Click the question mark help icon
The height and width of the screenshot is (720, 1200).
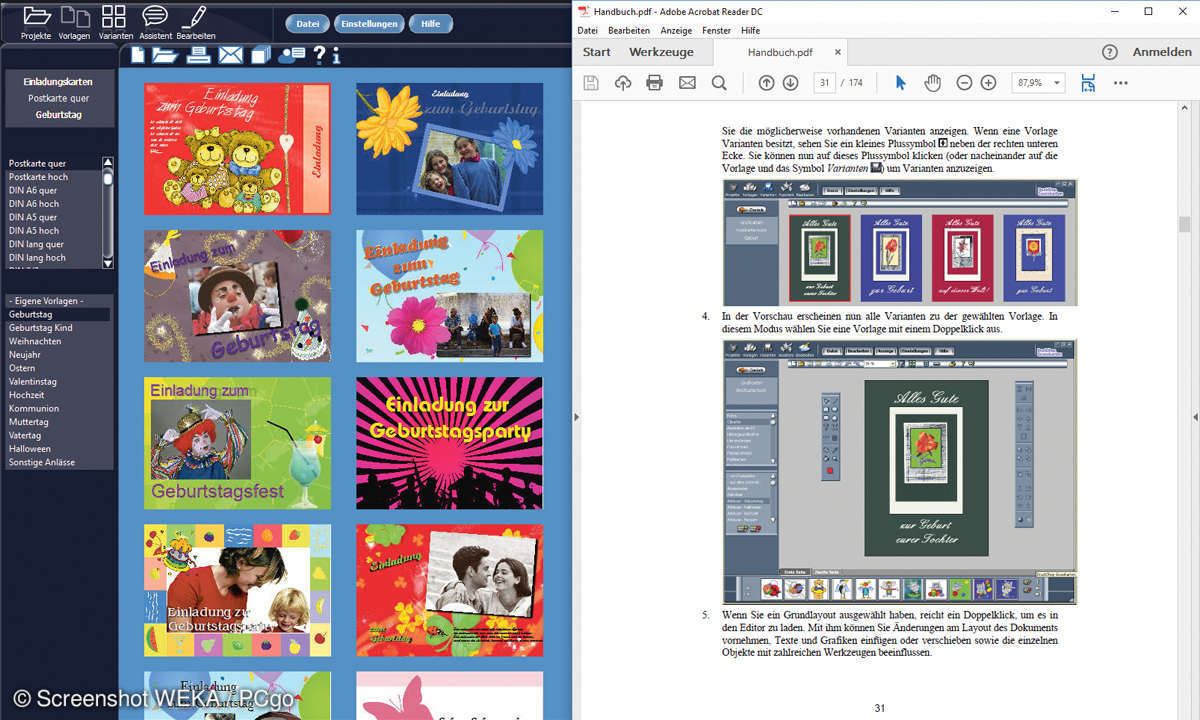[319, 56]
